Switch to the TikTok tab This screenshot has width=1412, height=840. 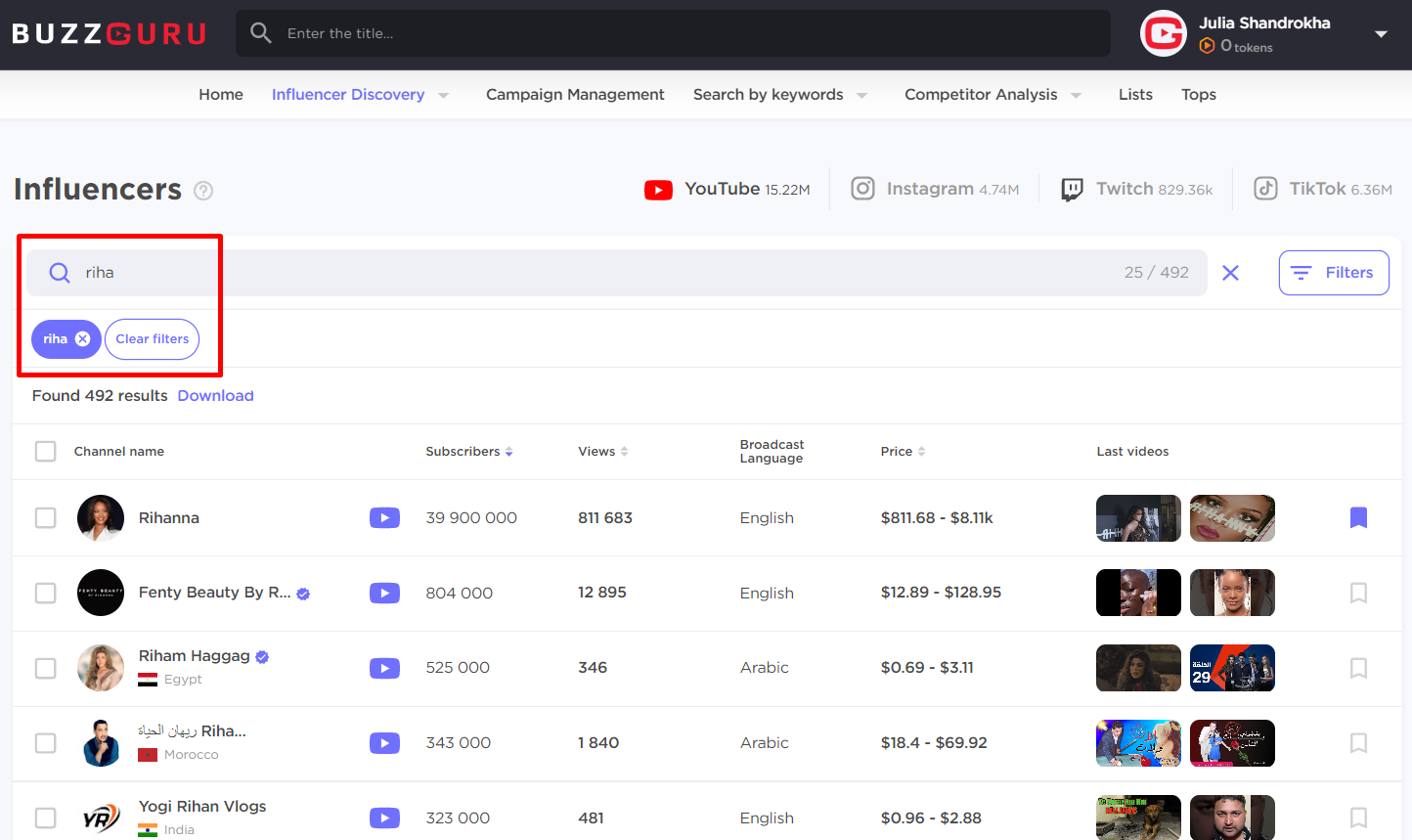click(1323, 189)
